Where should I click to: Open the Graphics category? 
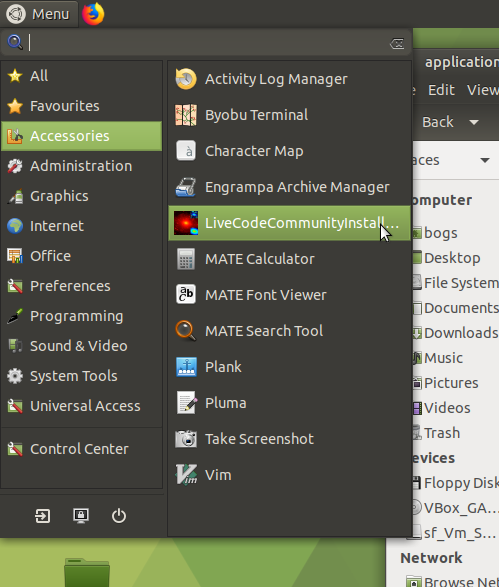point(82,196)
